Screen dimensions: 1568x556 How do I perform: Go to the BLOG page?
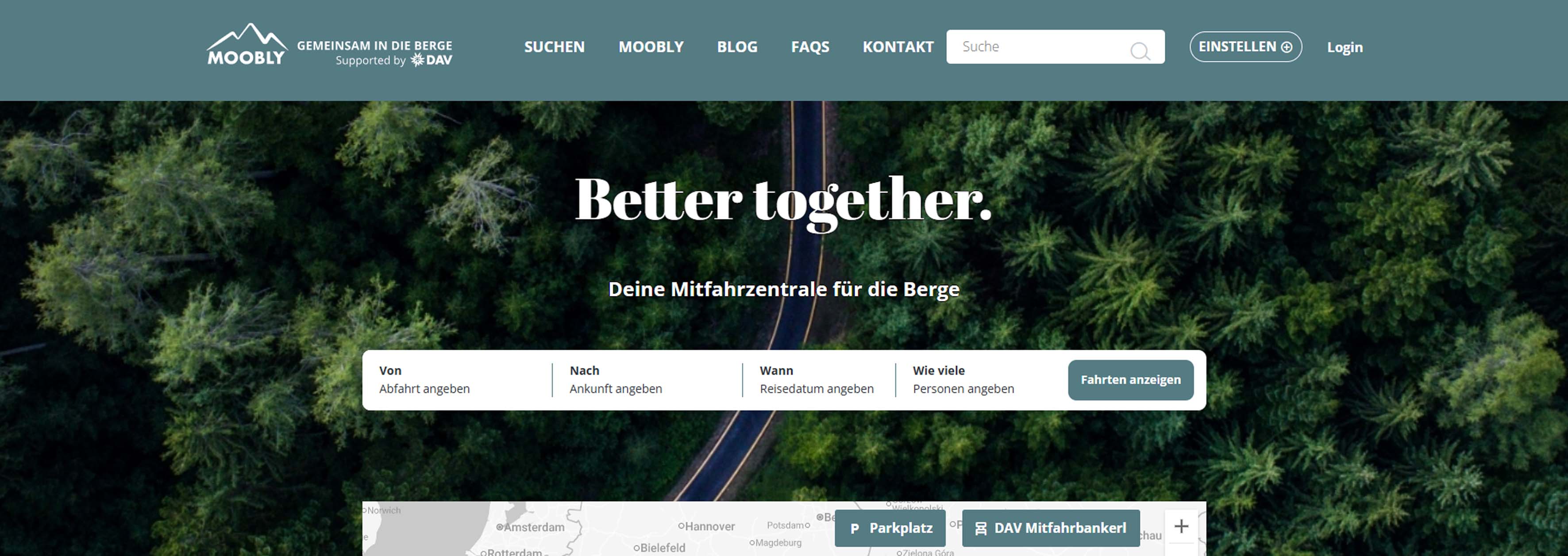(737, 47)
